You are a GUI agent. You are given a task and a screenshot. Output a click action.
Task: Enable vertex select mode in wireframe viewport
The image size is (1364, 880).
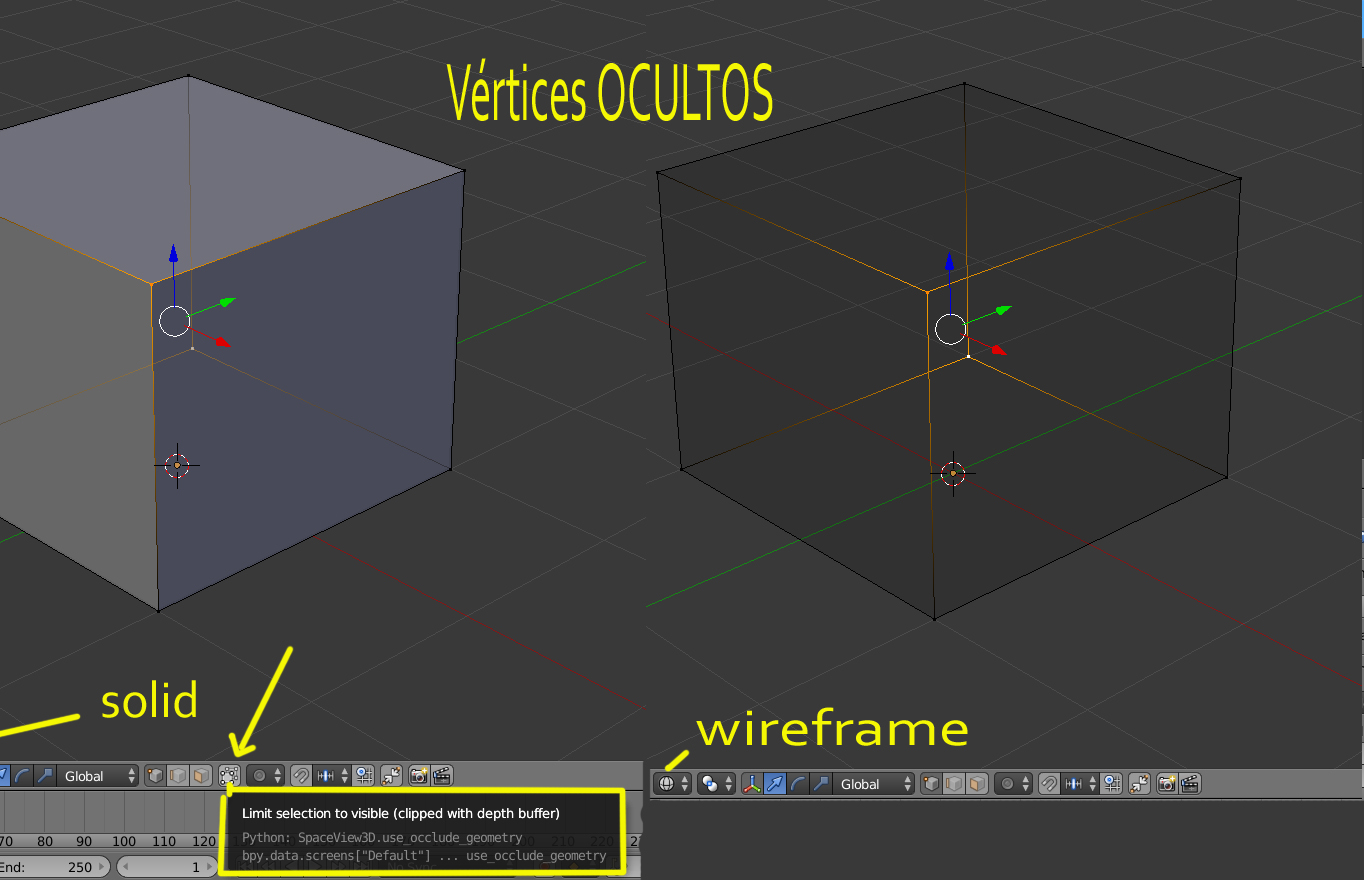pyautogui.click(x=931, y=784)
